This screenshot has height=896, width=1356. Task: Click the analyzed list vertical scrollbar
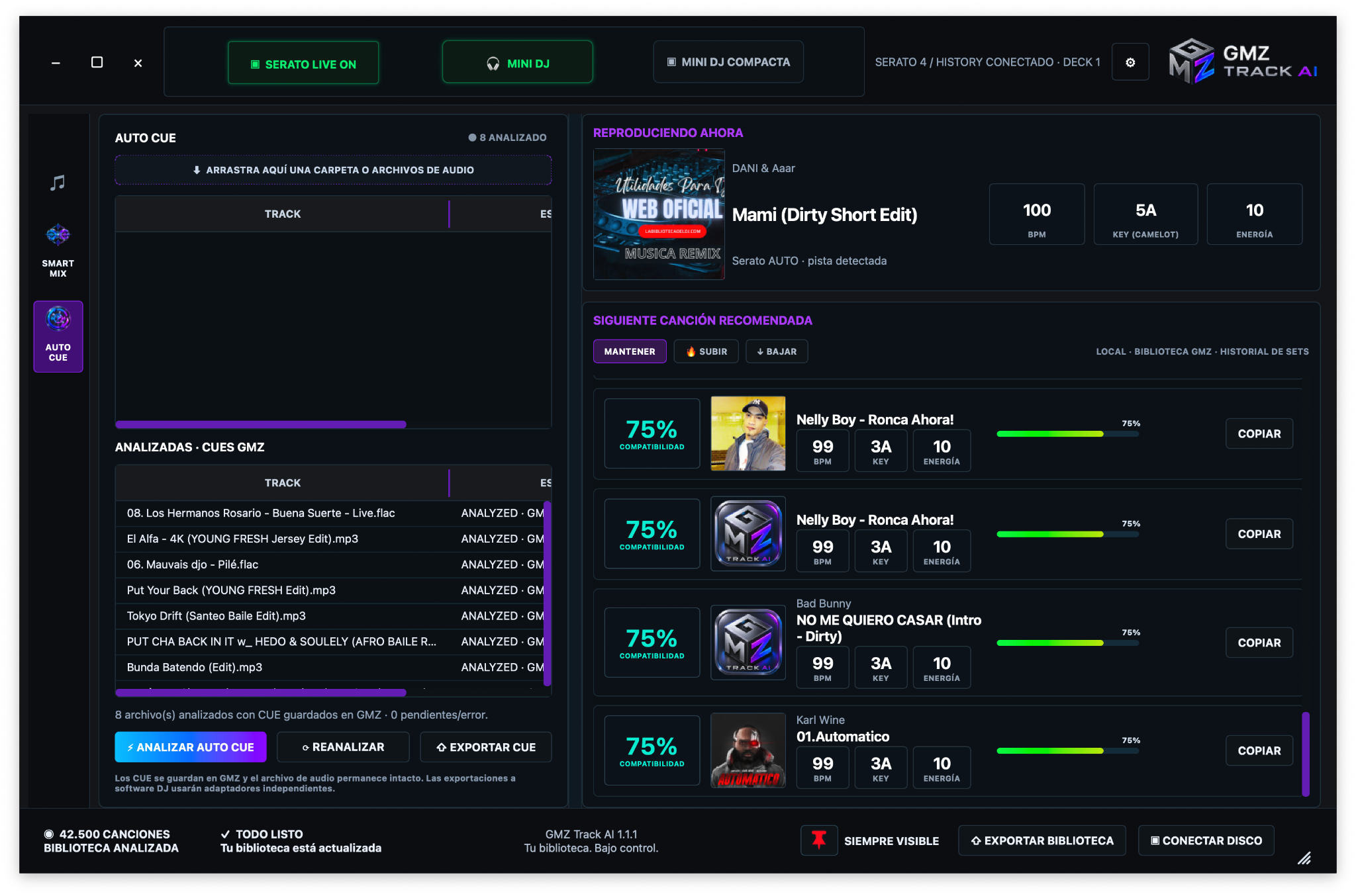548,594
